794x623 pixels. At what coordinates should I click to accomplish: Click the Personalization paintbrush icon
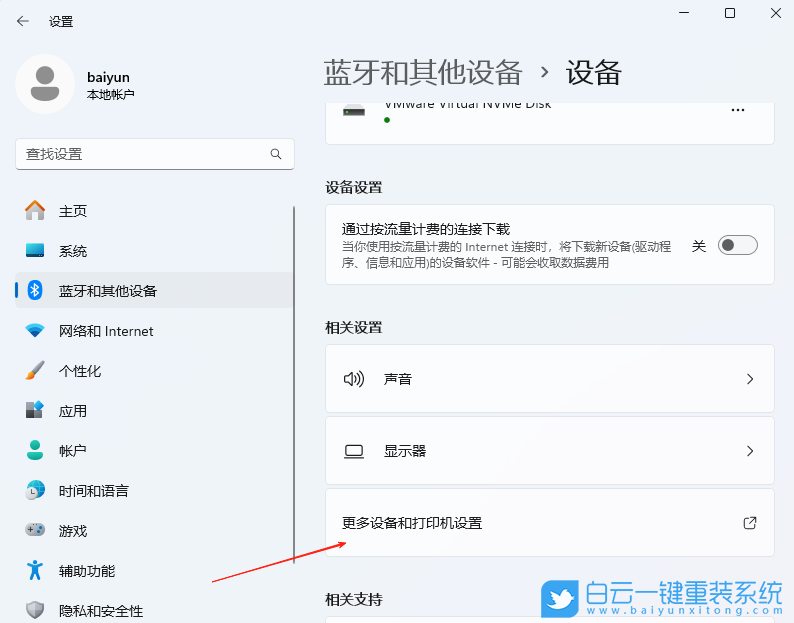pyautogui.click(x=35, y=370)
